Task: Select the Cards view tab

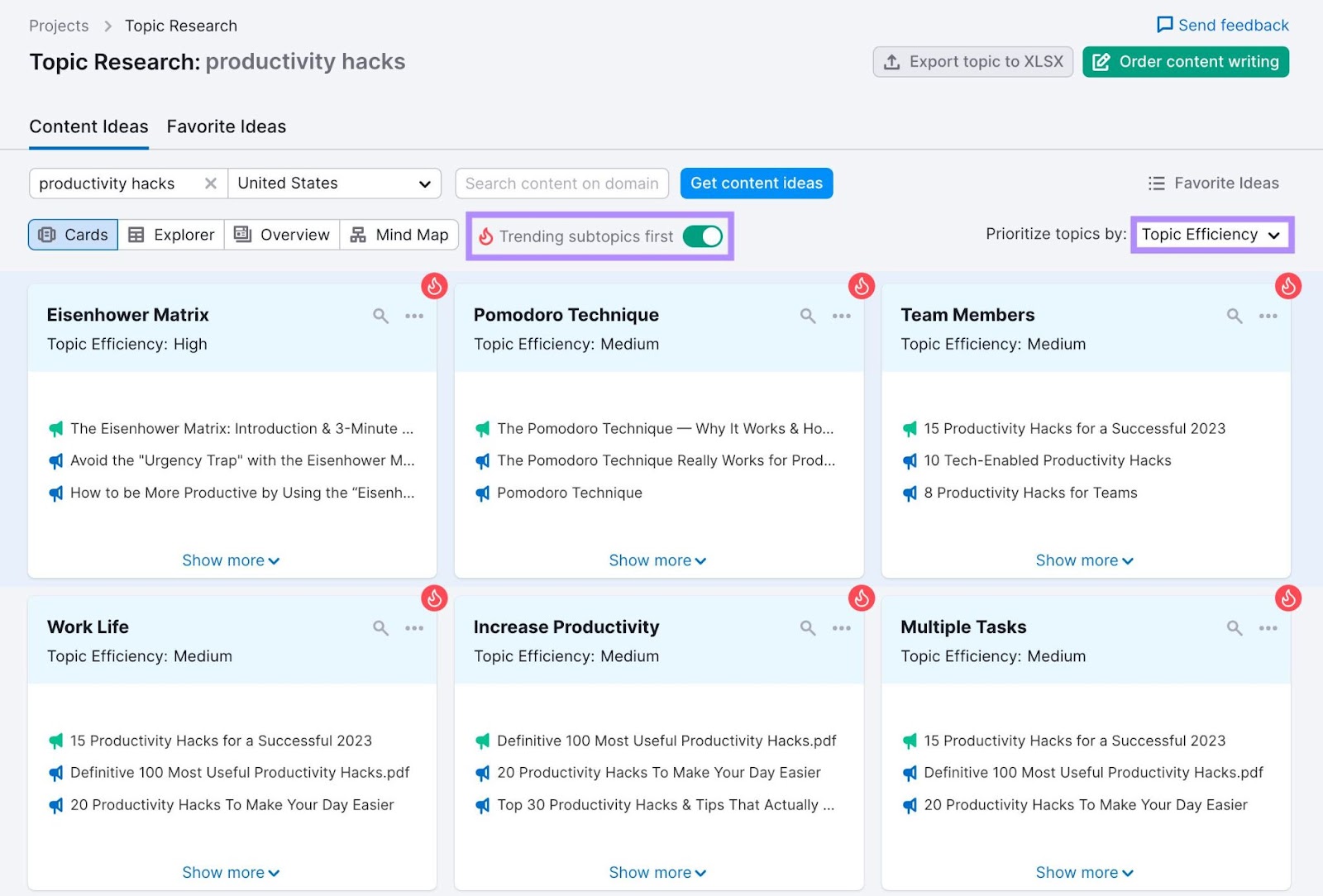Action: 73,235
